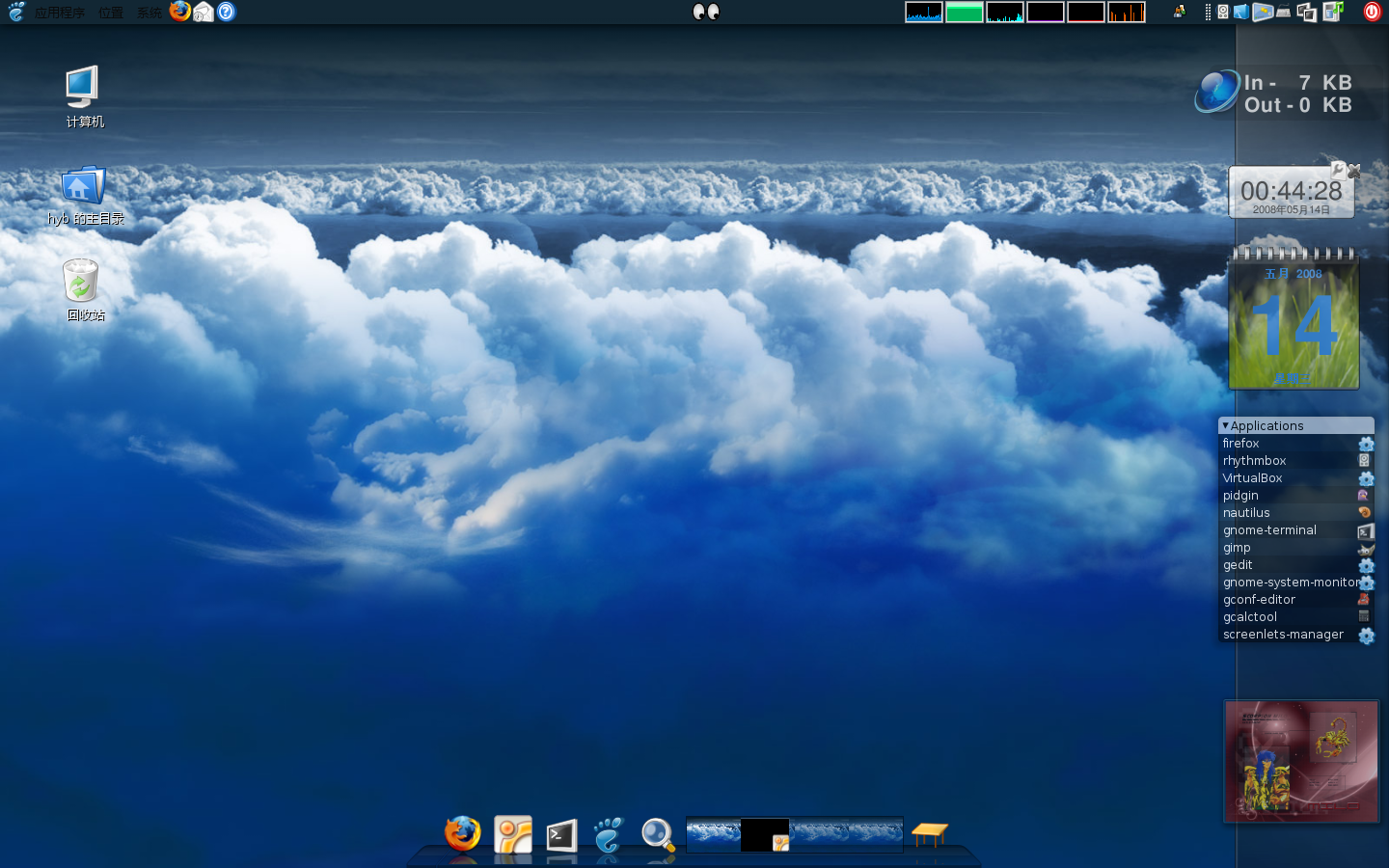Switch to the first workspace in dock pager
1389x868 pixels.
(714, 834)
